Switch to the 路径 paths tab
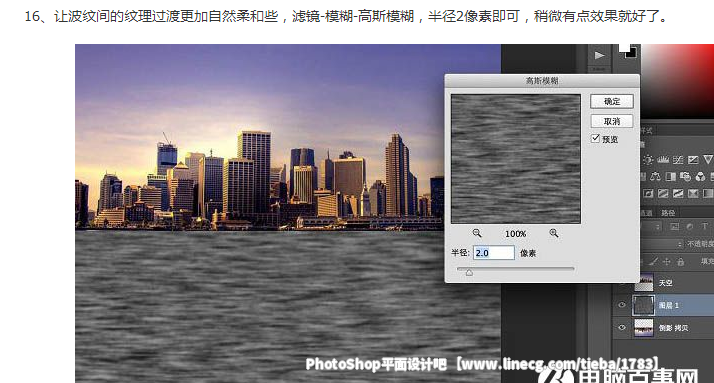This screenshot has width=714, height=383. click(x=668, y=213)
